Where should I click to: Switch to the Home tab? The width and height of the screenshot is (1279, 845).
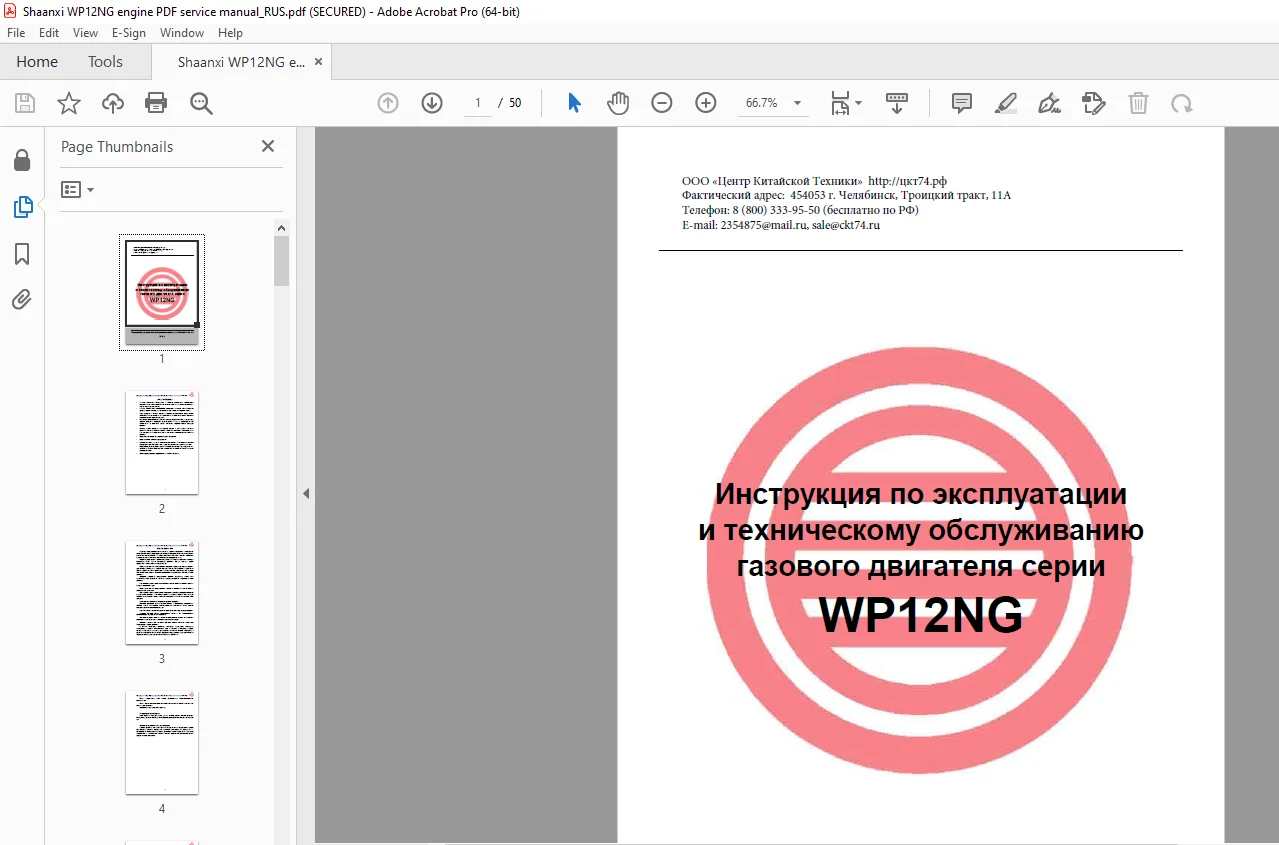click(37, 61)
